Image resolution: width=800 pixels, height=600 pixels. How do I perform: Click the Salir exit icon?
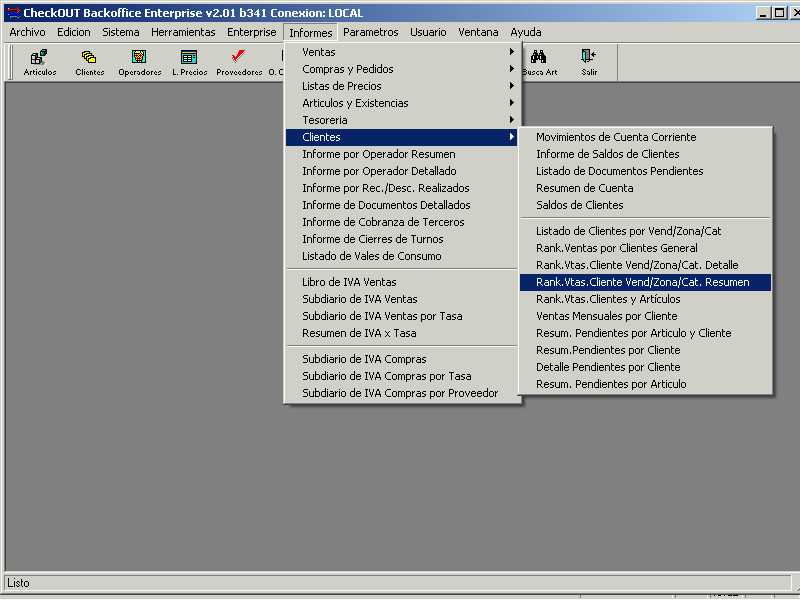pos(589,62)
